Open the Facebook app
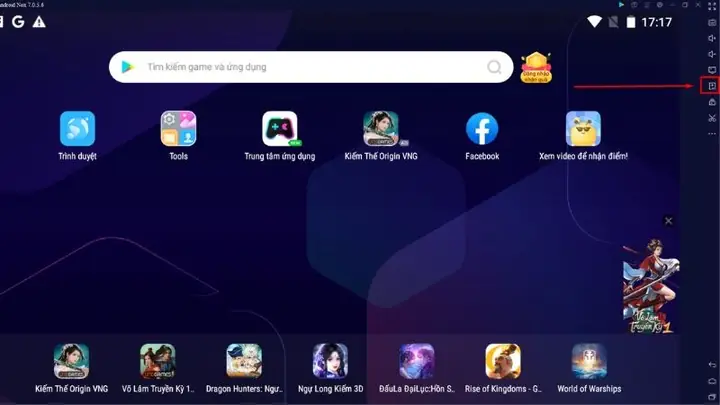The image size is (720, 405). point(482,129)
